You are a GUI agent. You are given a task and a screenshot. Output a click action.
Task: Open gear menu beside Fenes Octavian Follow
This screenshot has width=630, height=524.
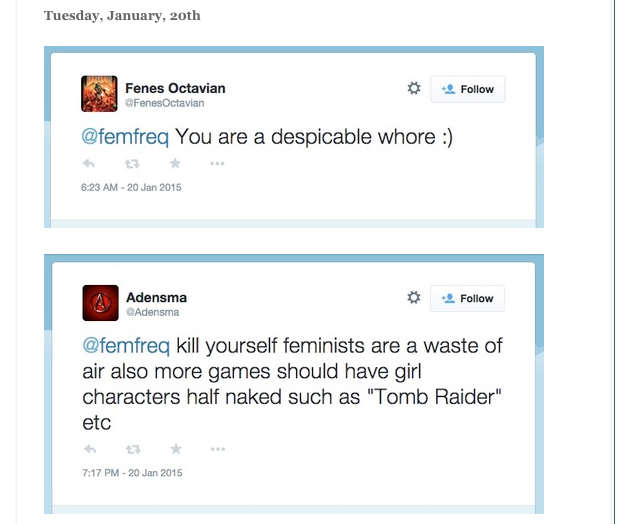[414, 88]
